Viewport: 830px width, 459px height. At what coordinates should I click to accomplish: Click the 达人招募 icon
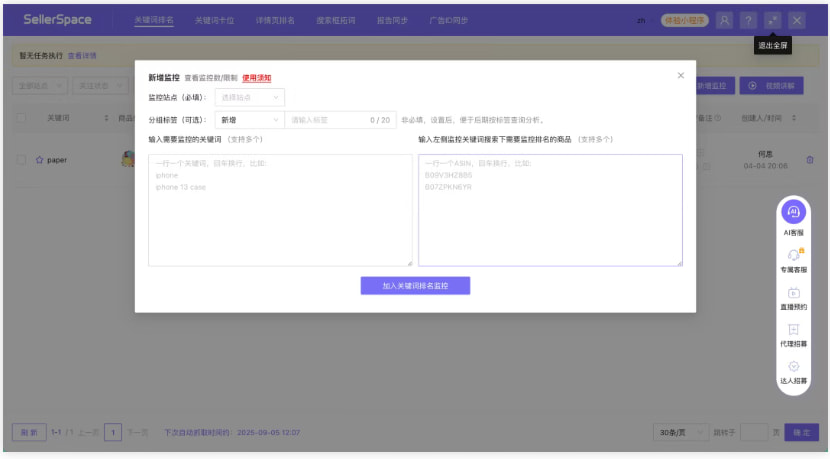coord(793,367)
